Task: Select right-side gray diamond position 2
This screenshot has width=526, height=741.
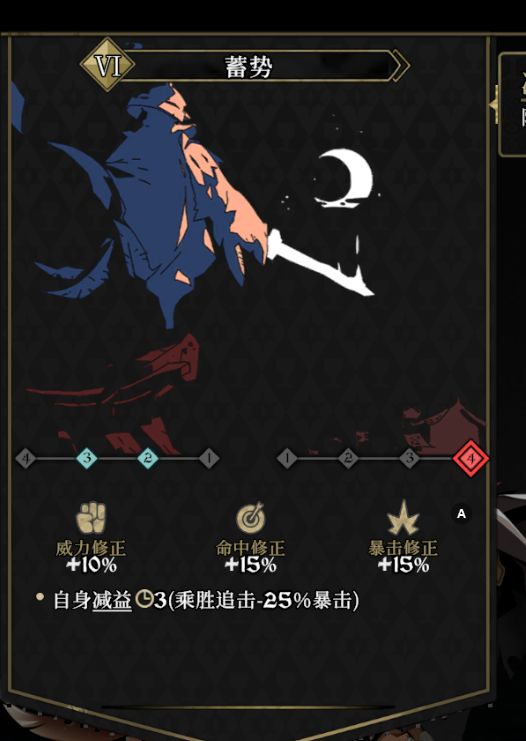Action: tap(348, 458)
